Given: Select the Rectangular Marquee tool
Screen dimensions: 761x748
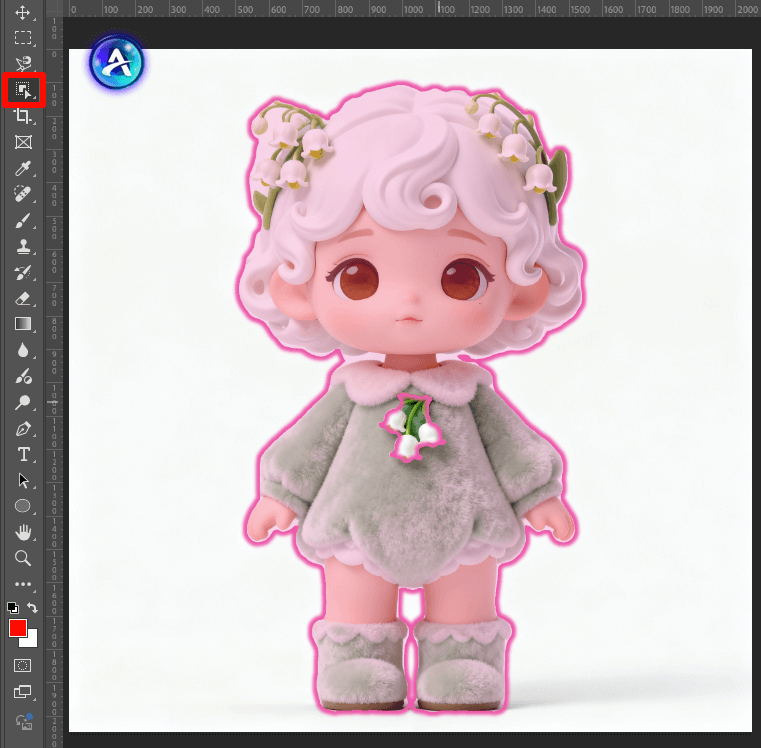Looking at the screenshot, I should coord(23,39).
